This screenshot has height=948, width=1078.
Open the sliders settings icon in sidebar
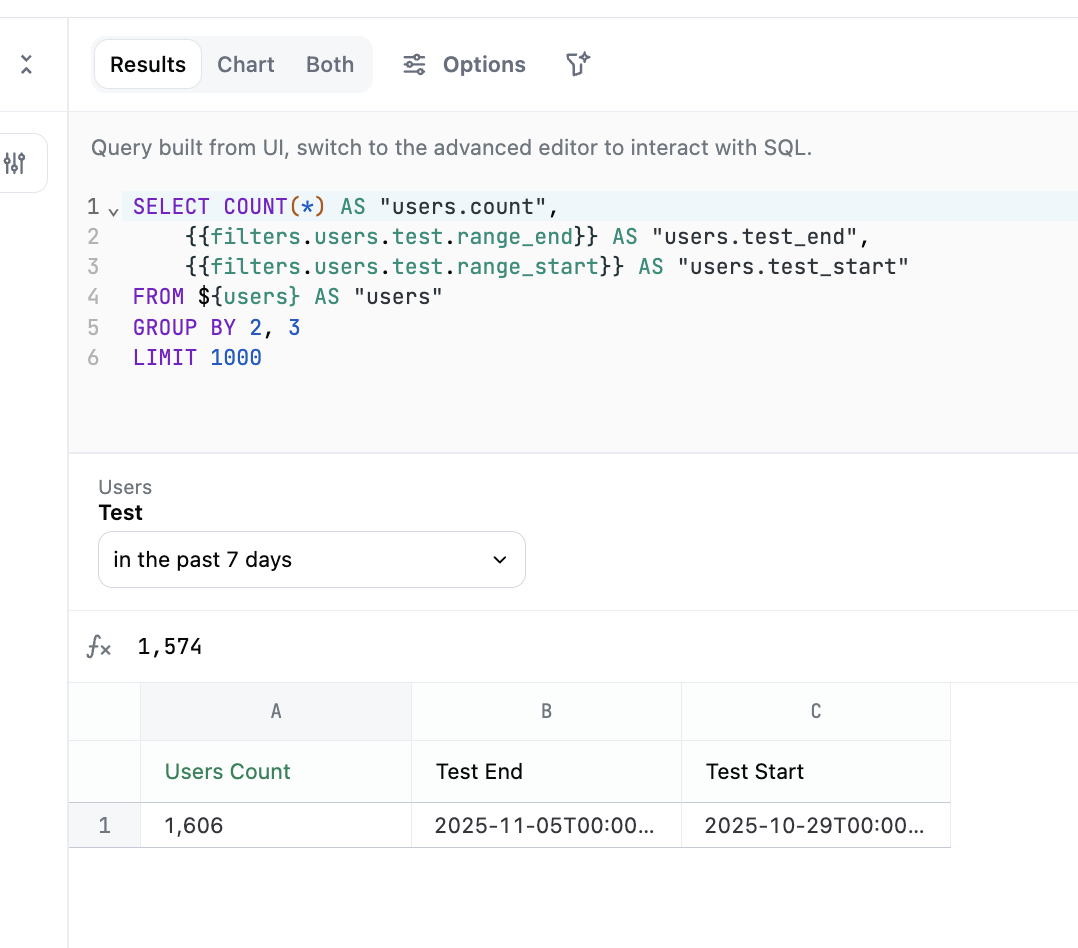pyautogui.click(x=15, y=163)
